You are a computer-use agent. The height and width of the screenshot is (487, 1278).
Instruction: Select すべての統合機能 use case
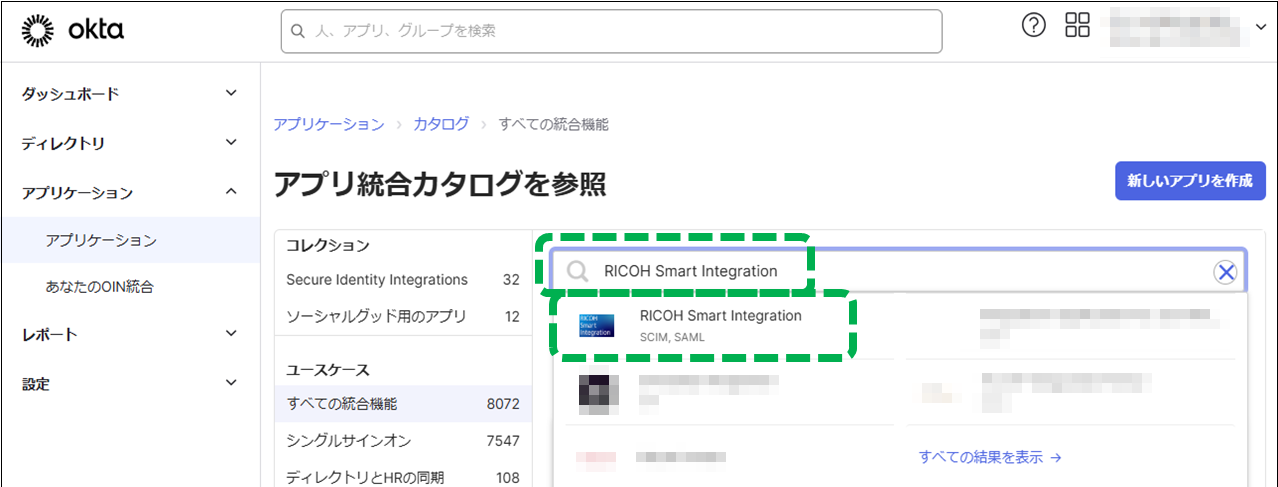click(403, 404)
